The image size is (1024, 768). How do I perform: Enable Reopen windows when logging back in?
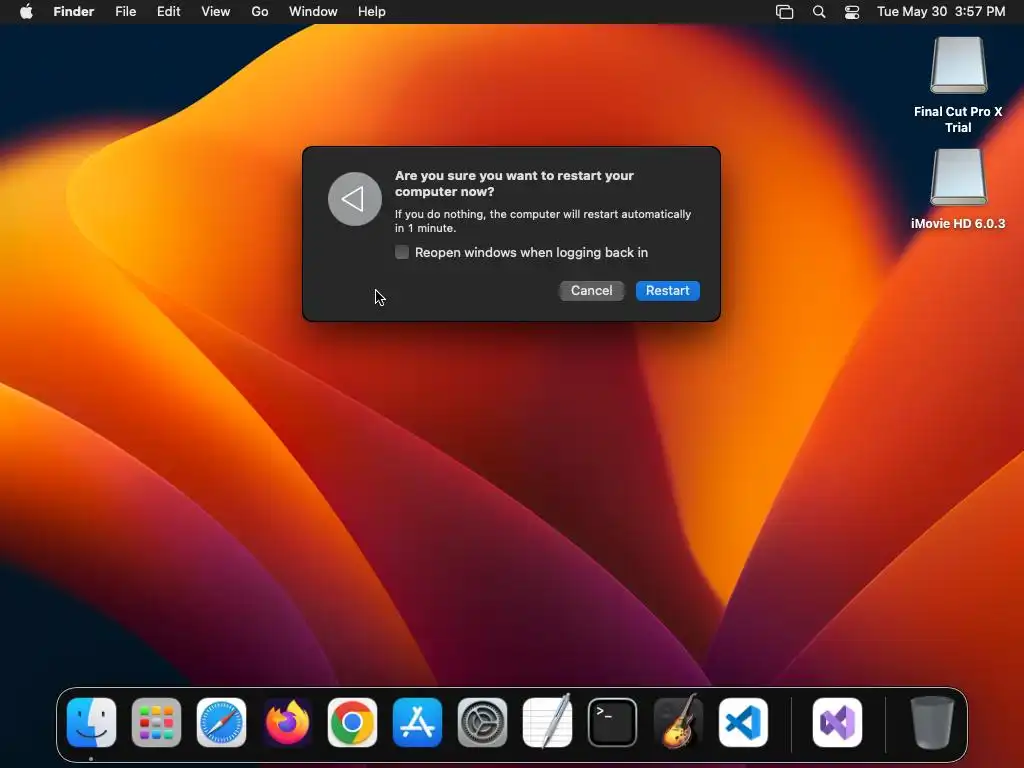402,252
